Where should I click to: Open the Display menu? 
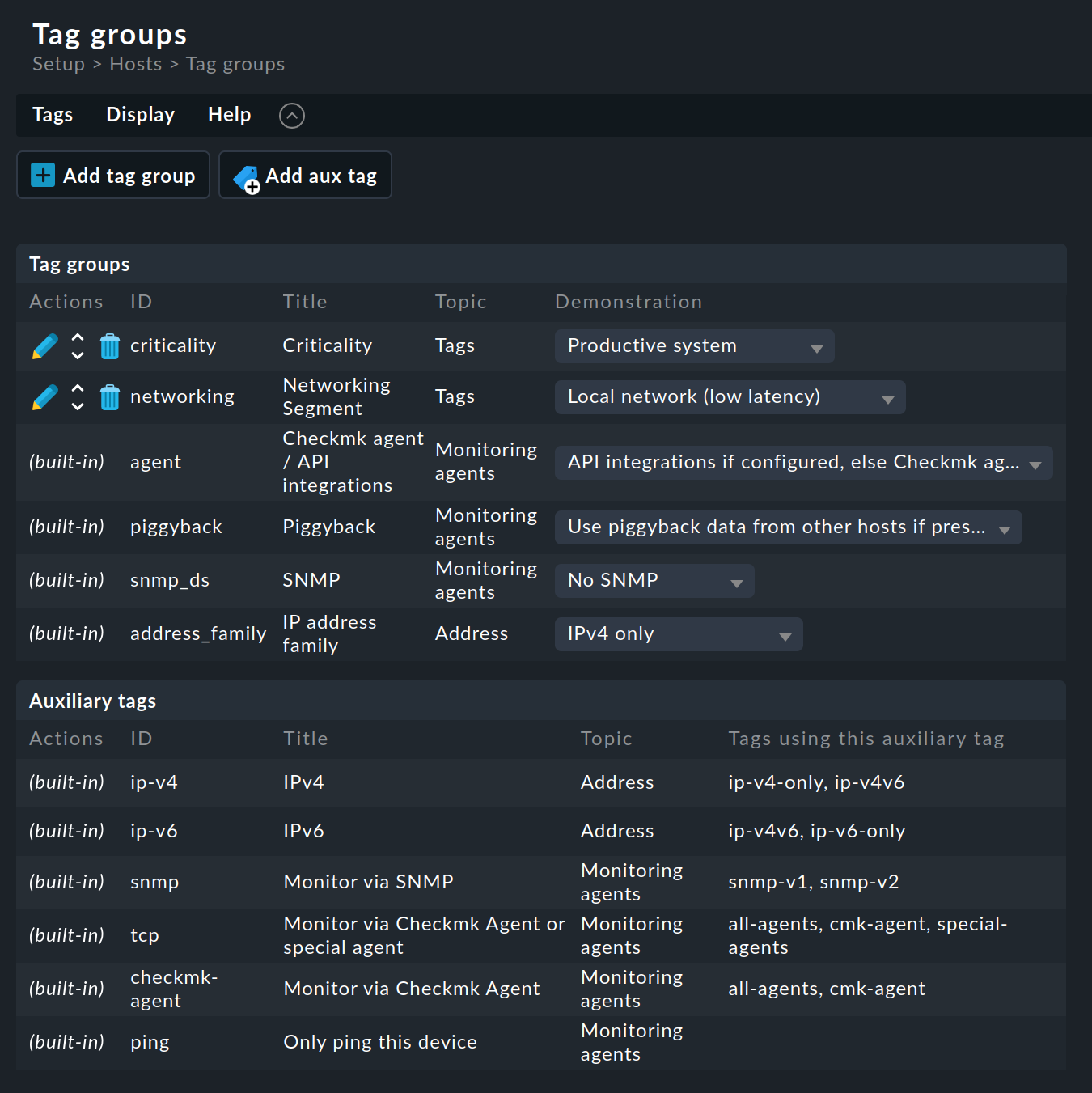[140, 114]
